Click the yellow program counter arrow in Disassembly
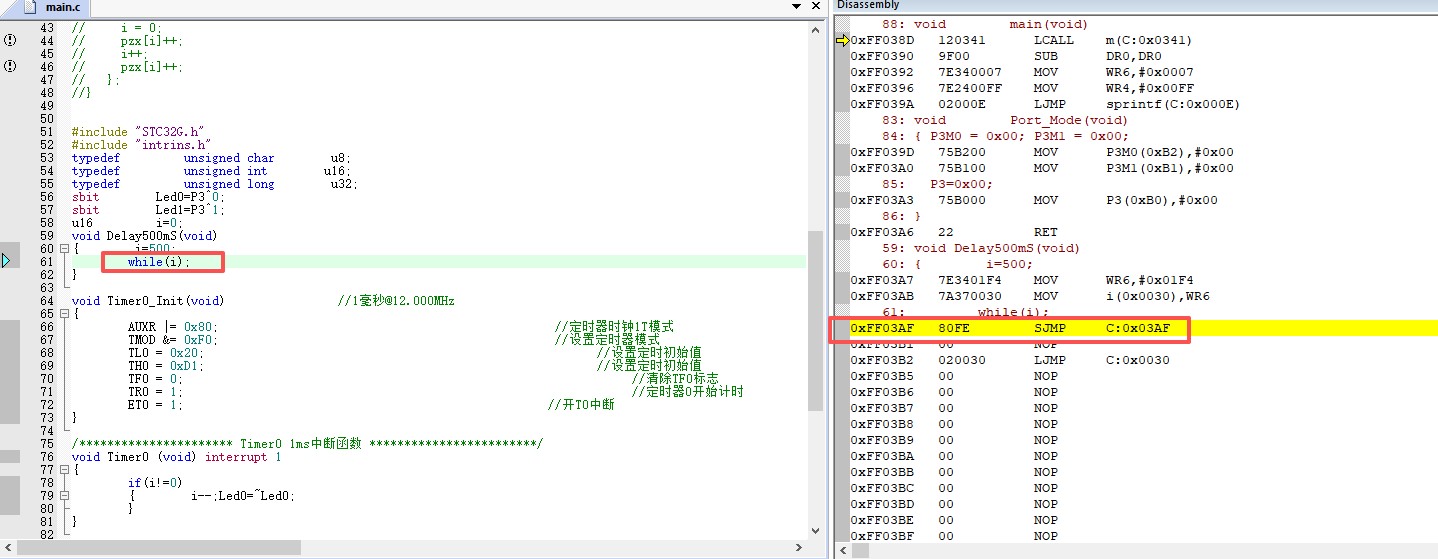 click(842, 40)
